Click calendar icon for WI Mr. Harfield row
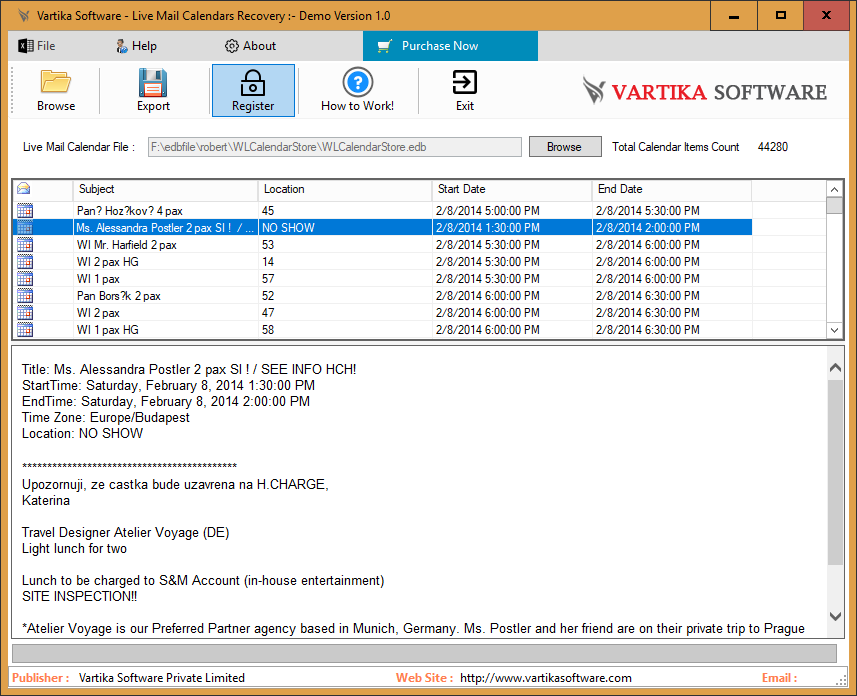The width and height of the screenshot is (857, 696). point(25,244)
